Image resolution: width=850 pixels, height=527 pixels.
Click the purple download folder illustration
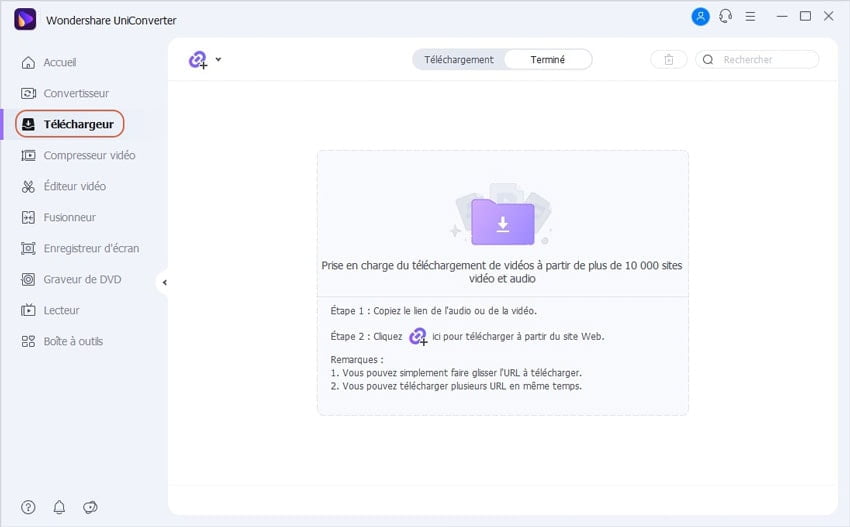(x=502, y=220)
